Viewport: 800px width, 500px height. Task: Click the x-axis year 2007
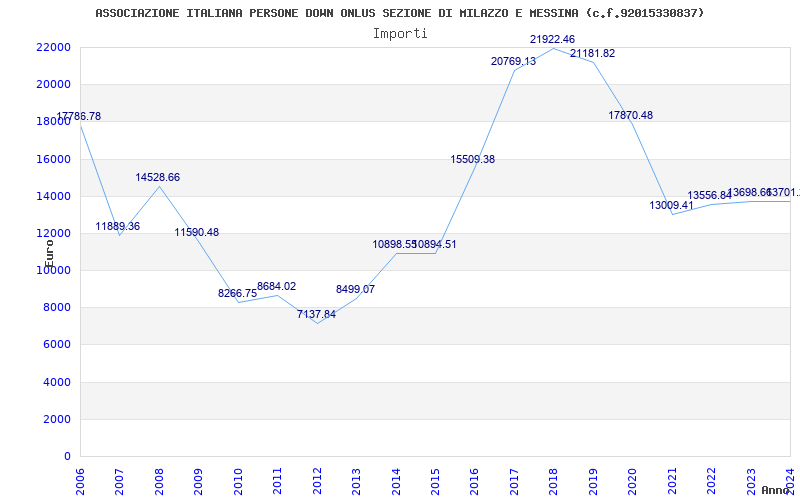pos(119,481)
